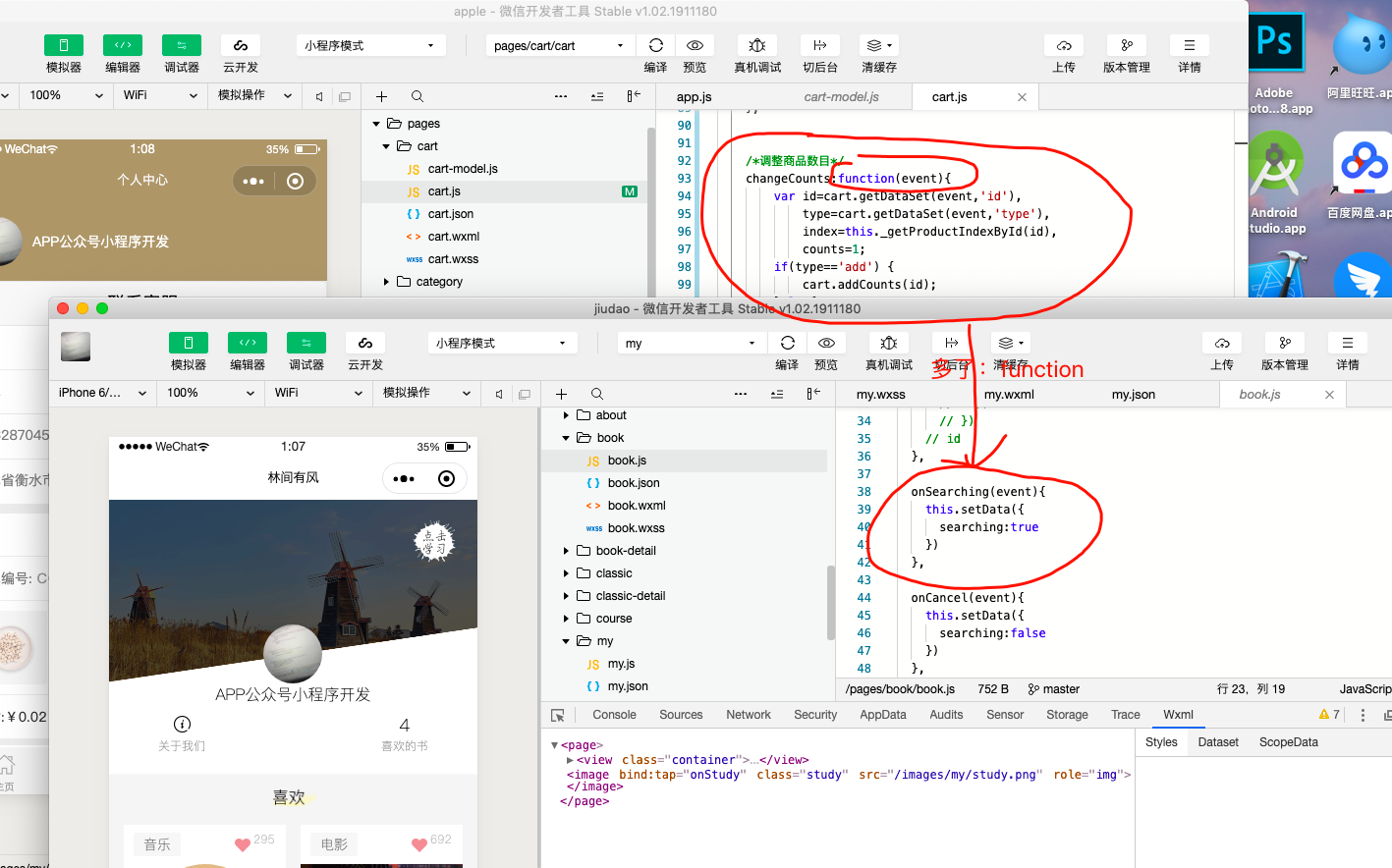Open Photoshop from the dock

tap(1274, 41)
